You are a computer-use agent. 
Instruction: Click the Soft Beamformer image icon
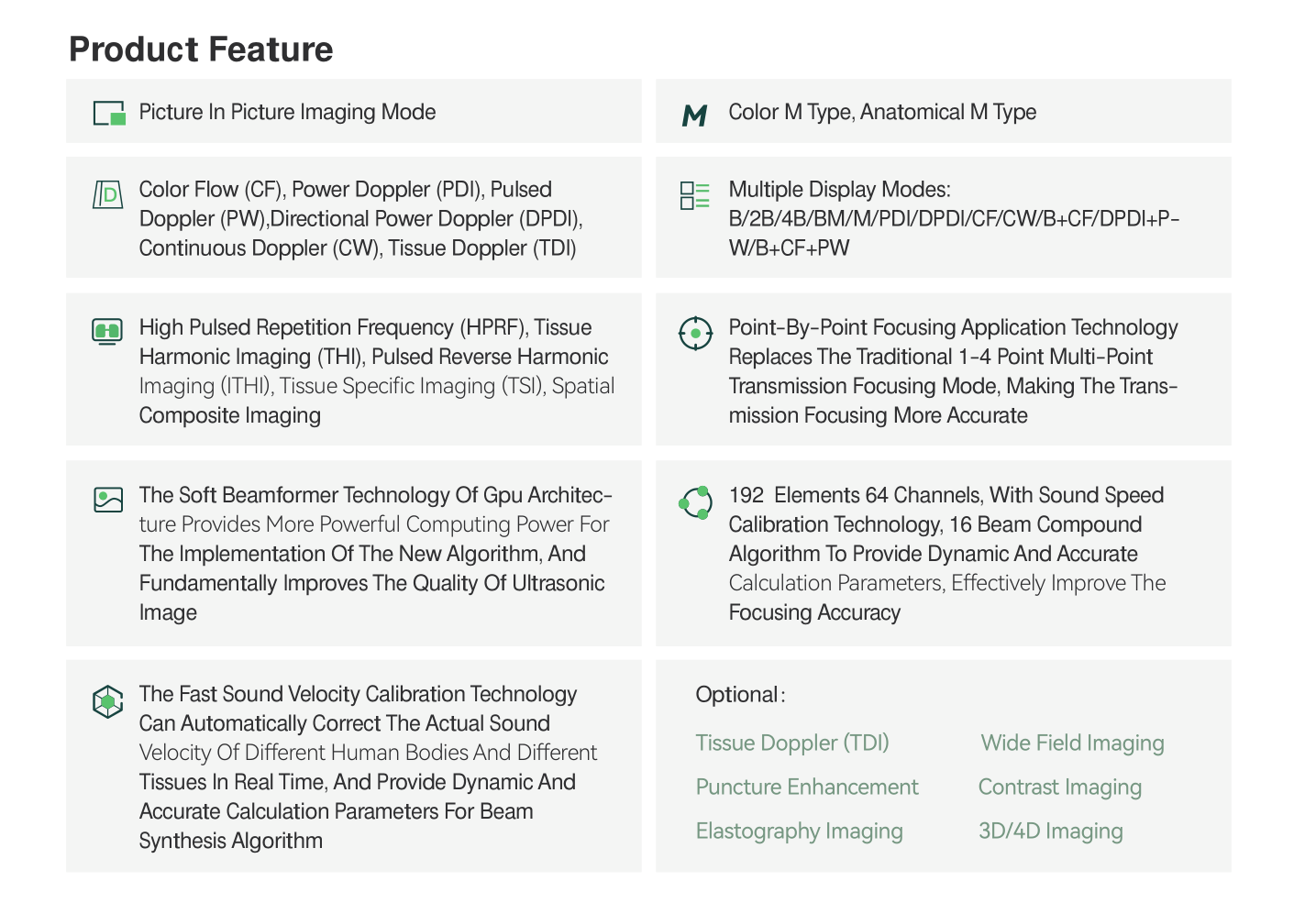tap(108, 499)
